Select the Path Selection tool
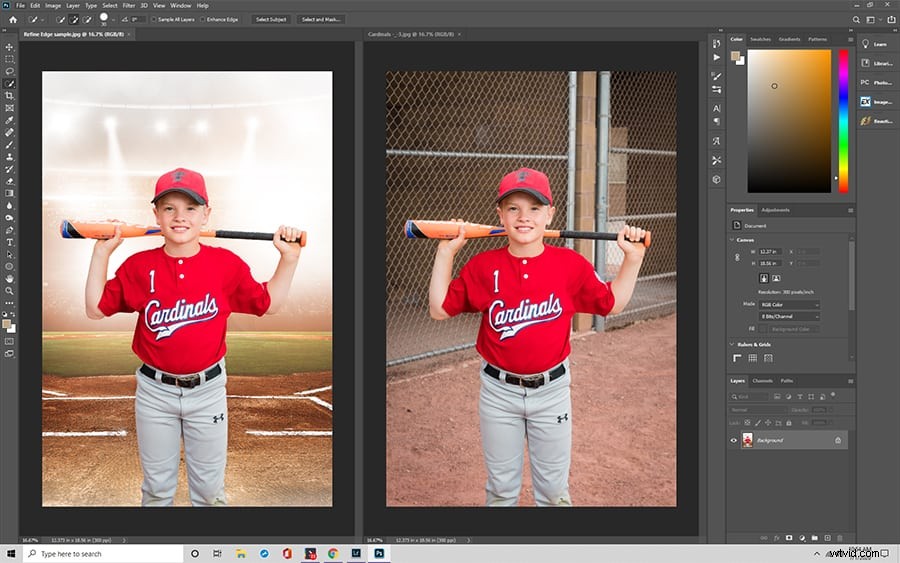 pos(9,254)
